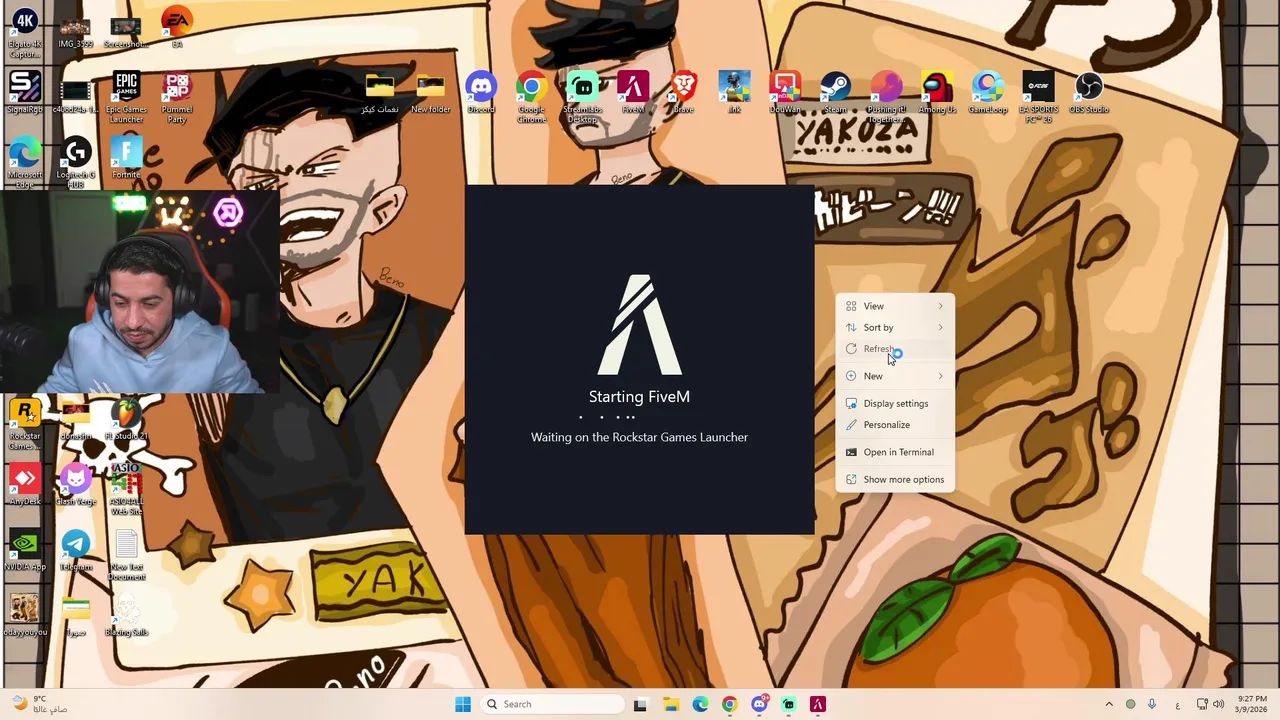Select the odayyouyou image file icon
1280x720 pixels.
click(24, 615)
